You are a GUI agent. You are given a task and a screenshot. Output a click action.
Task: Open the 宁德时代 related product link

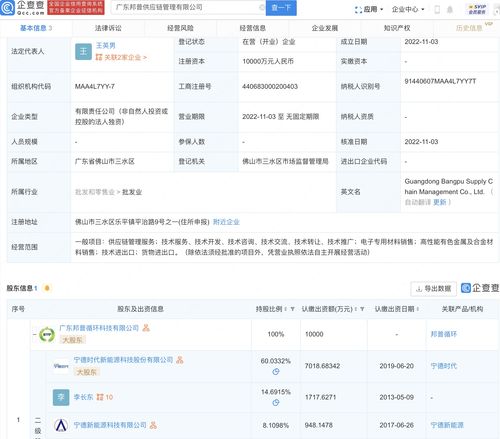444,366
